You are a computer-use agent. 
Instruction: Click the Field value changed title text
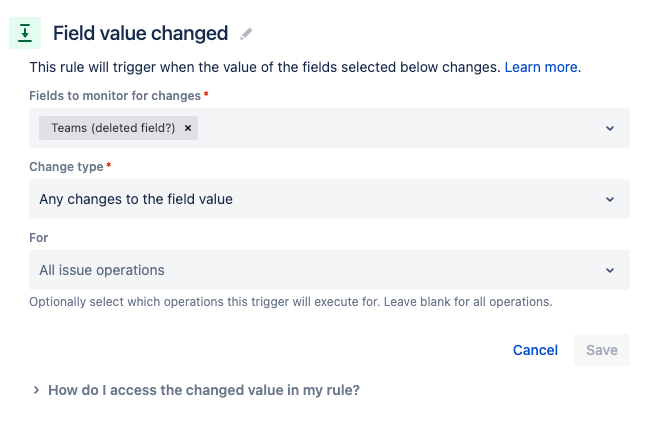(x=140, y=34)
